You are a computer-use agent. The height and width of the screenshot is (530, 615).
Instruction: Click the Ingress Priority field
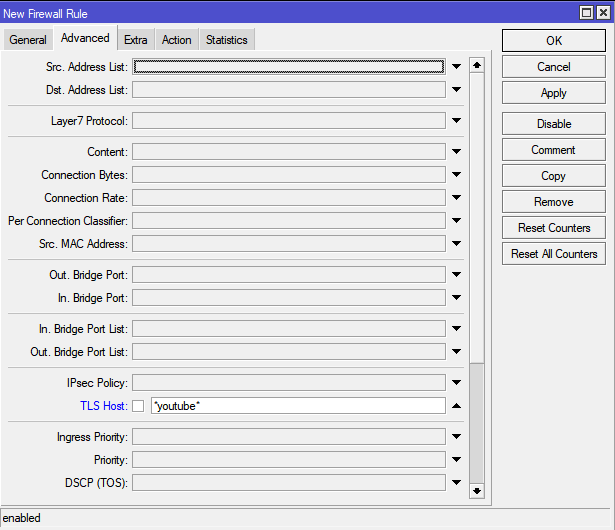tap(289, 437)
